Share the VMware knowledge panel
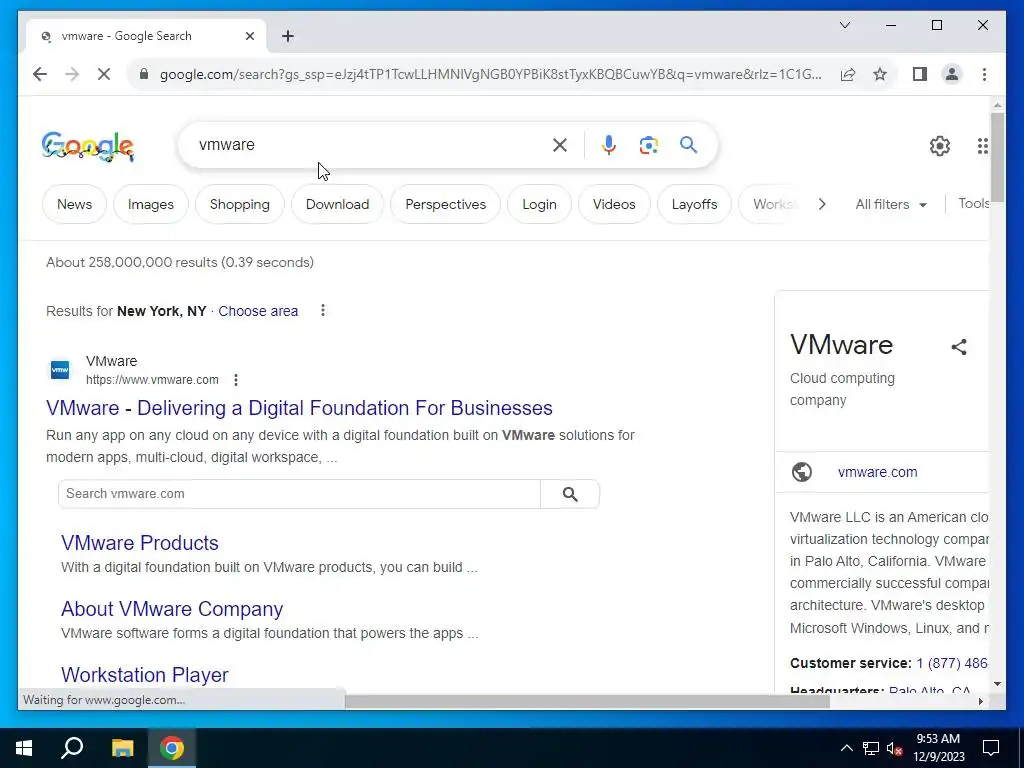This screenshot has height=768, width=1024. 959,347
